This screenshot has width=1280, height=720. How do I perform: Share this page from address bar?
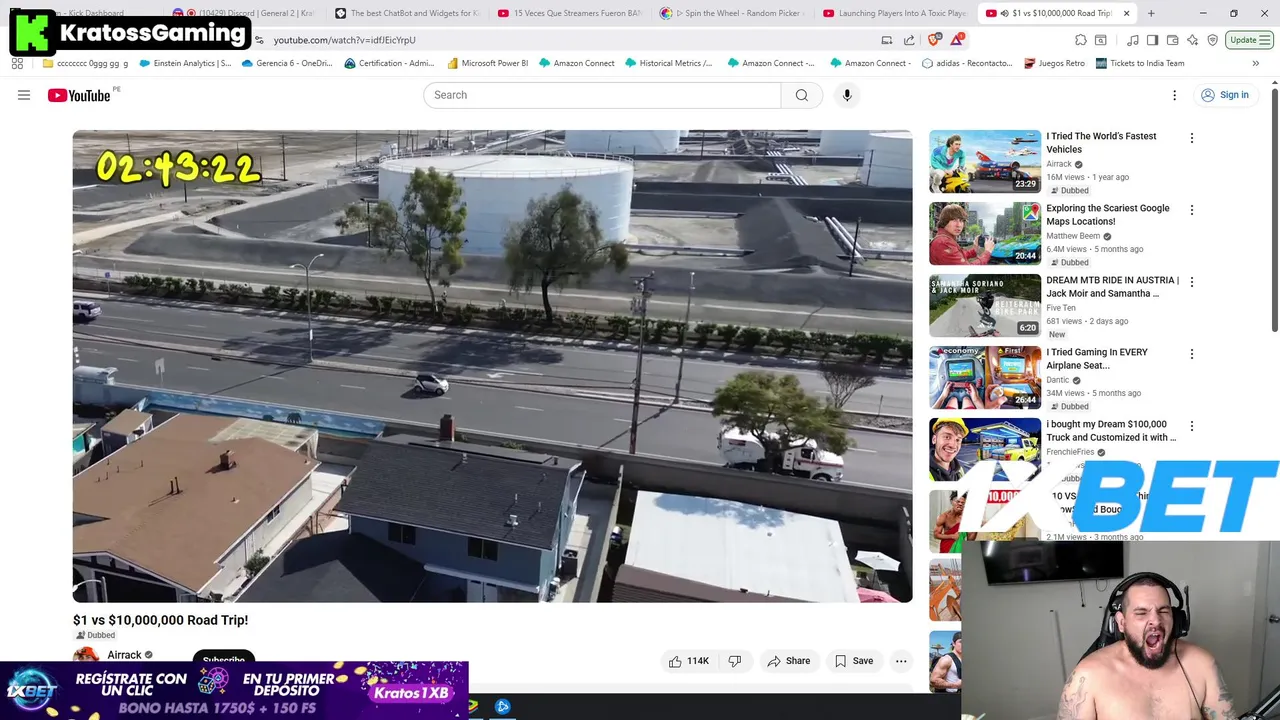pos(909,40)
